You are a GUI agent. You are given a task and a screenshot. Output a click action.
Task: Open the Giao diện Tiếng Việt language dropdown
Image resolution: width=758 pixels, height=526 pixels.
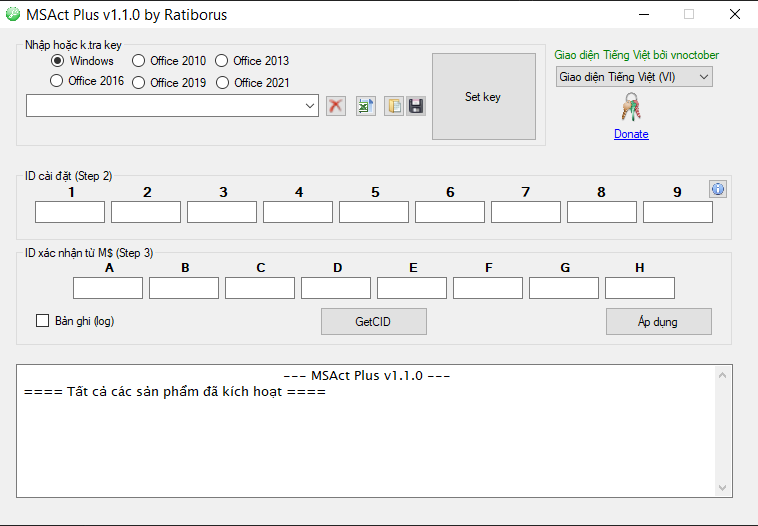(x=634, y=77)
